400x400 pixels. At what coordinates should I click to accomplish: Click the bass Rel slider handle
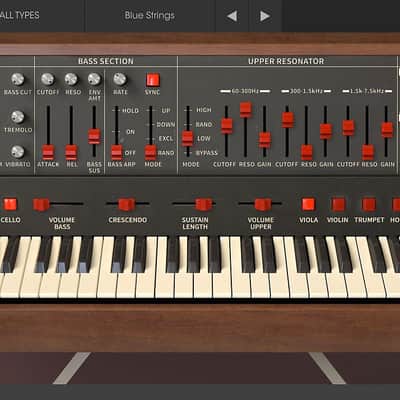(71, 152)
